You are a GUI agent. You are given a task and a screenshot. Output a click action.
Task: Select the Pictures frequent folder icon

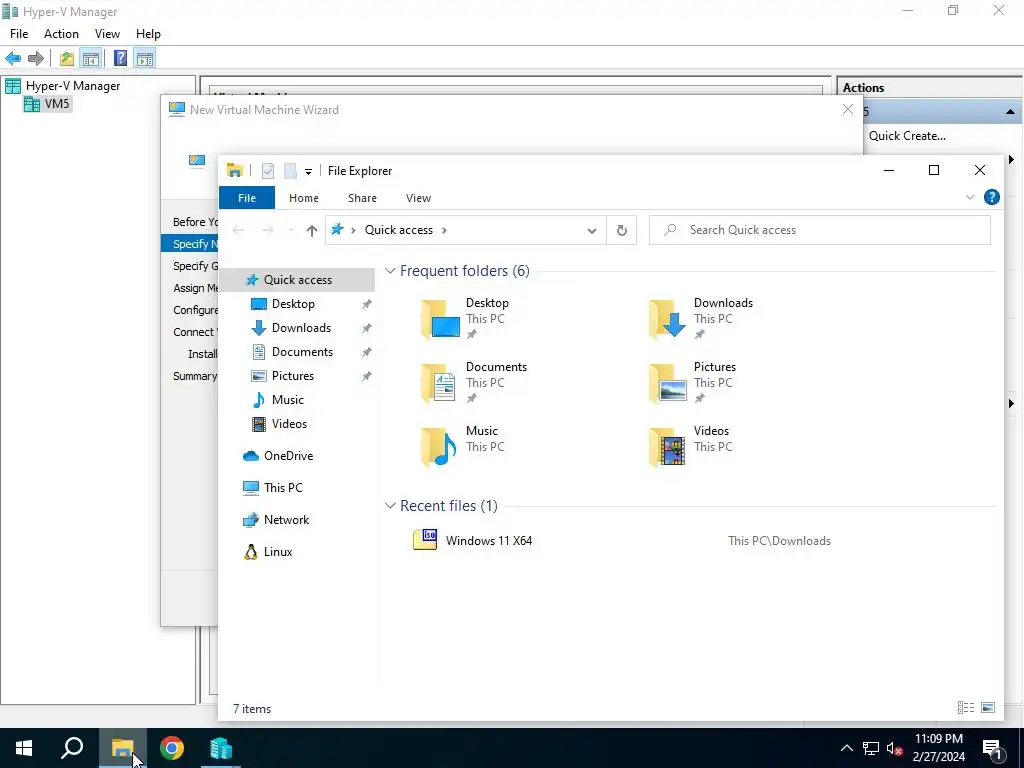click(668, 383)
